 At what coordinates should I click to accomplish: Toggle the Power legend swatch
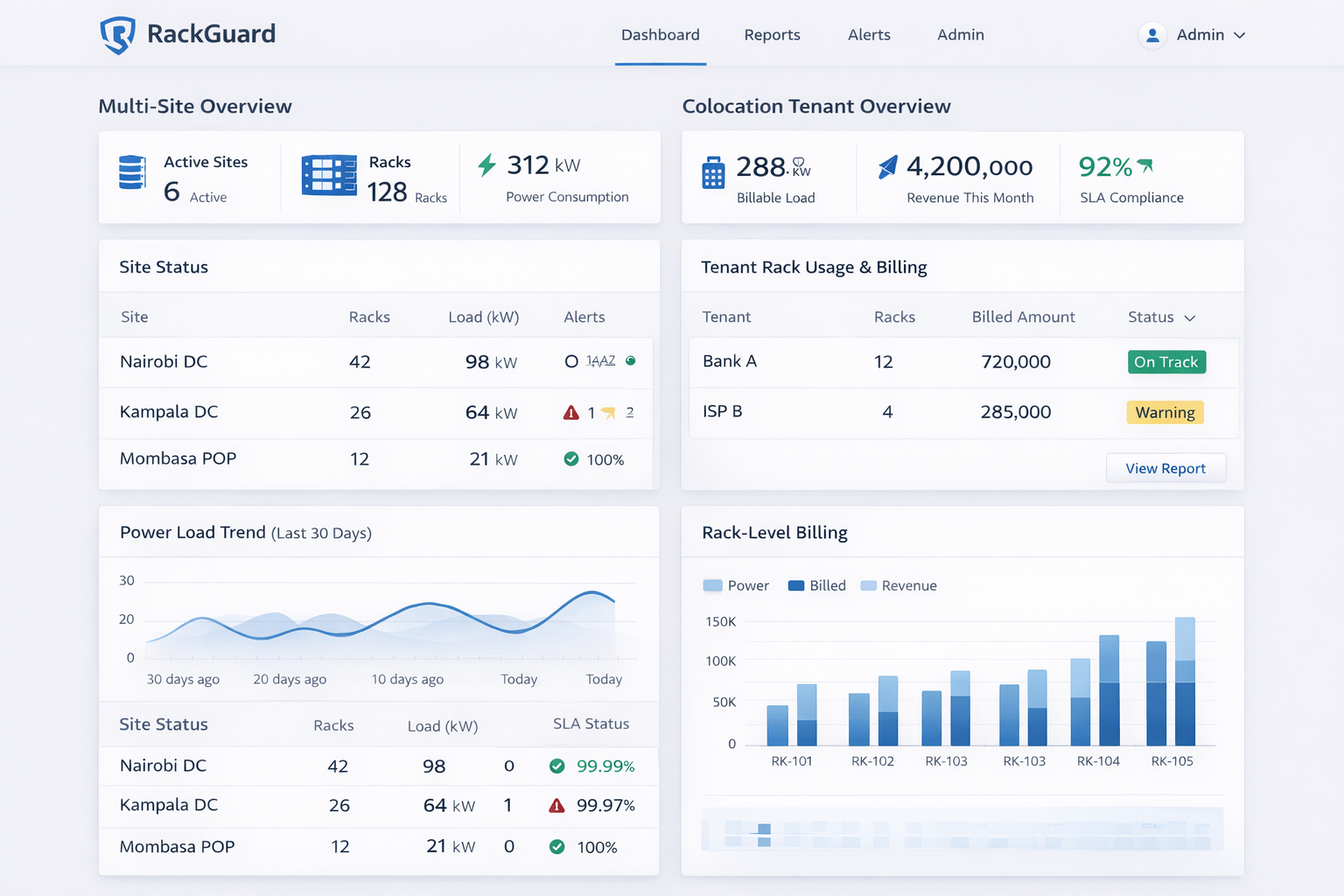(712, 585)
